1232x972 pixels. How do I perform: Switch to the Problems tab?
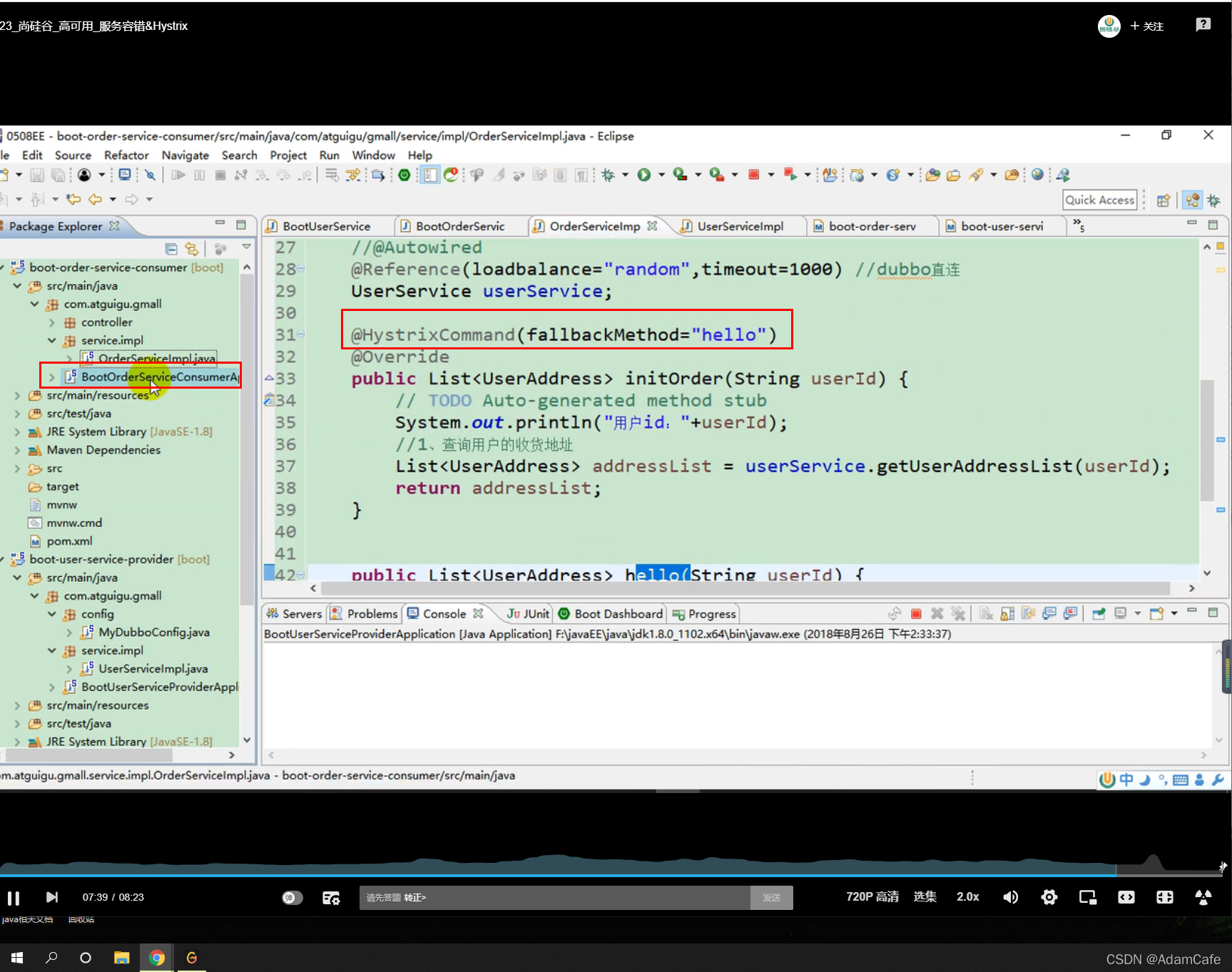[365, 613]
